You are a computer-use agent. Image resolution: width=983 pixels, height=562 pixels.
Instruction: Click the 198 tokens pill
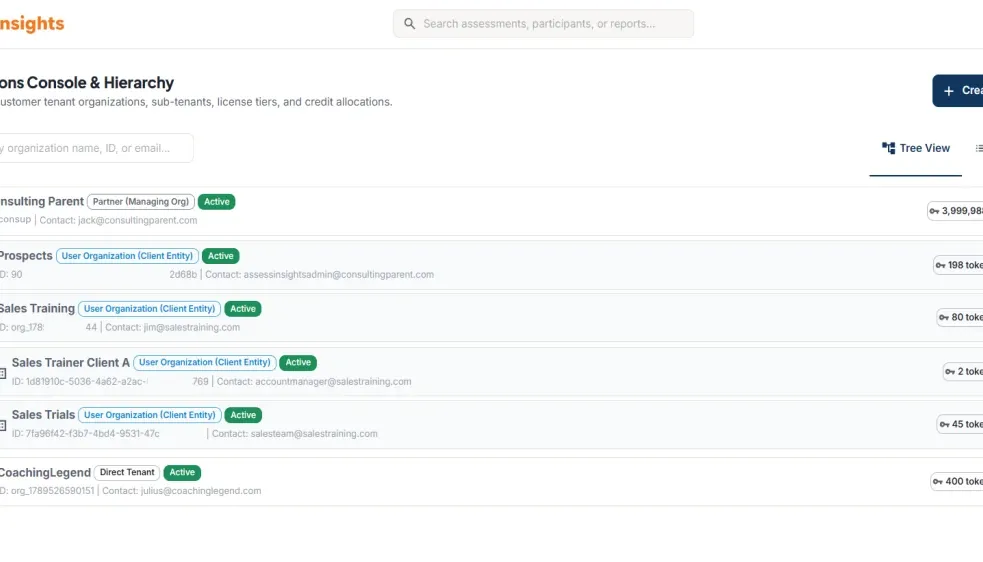point(959,265)
